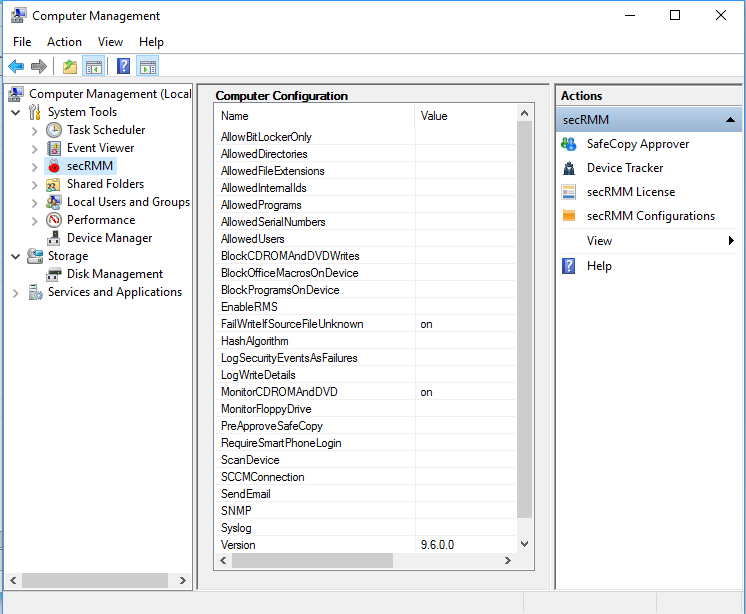Screen dimensions: 746x614
Task: Expand the secRMM tree node
Action: 34,167
